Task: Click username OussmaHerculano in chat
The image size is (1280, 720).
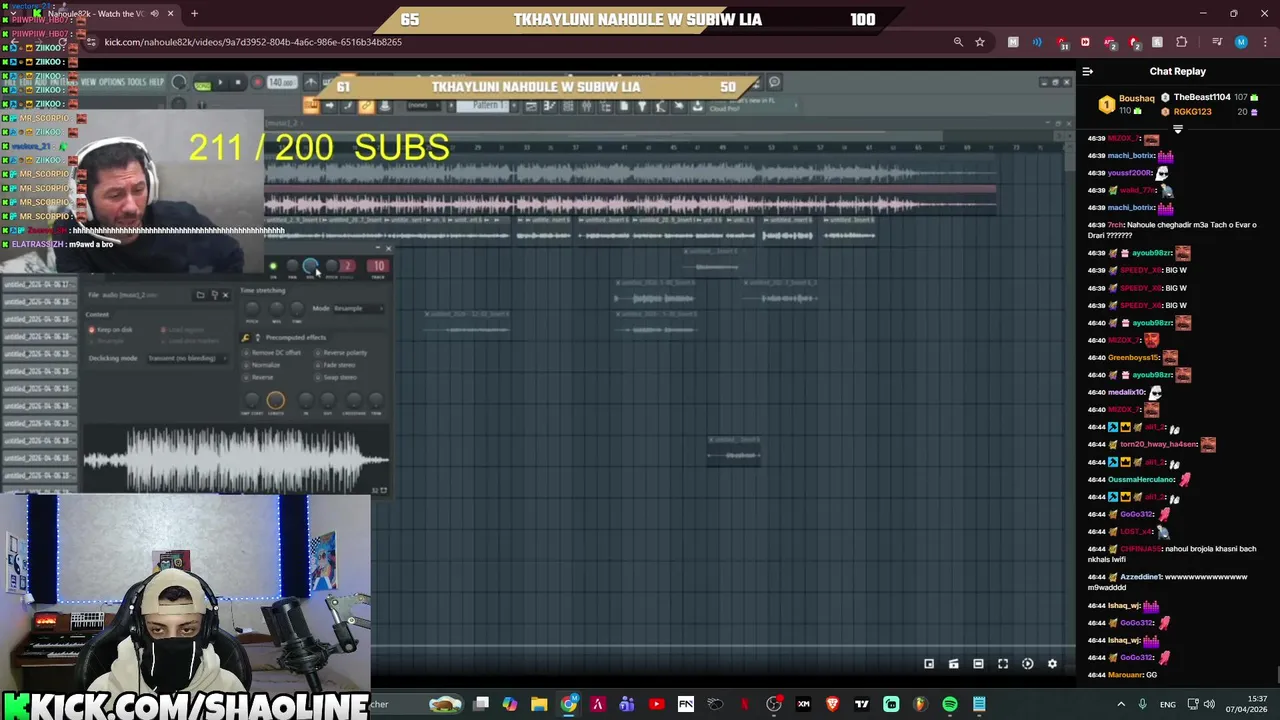Action: coord(1141,479)
